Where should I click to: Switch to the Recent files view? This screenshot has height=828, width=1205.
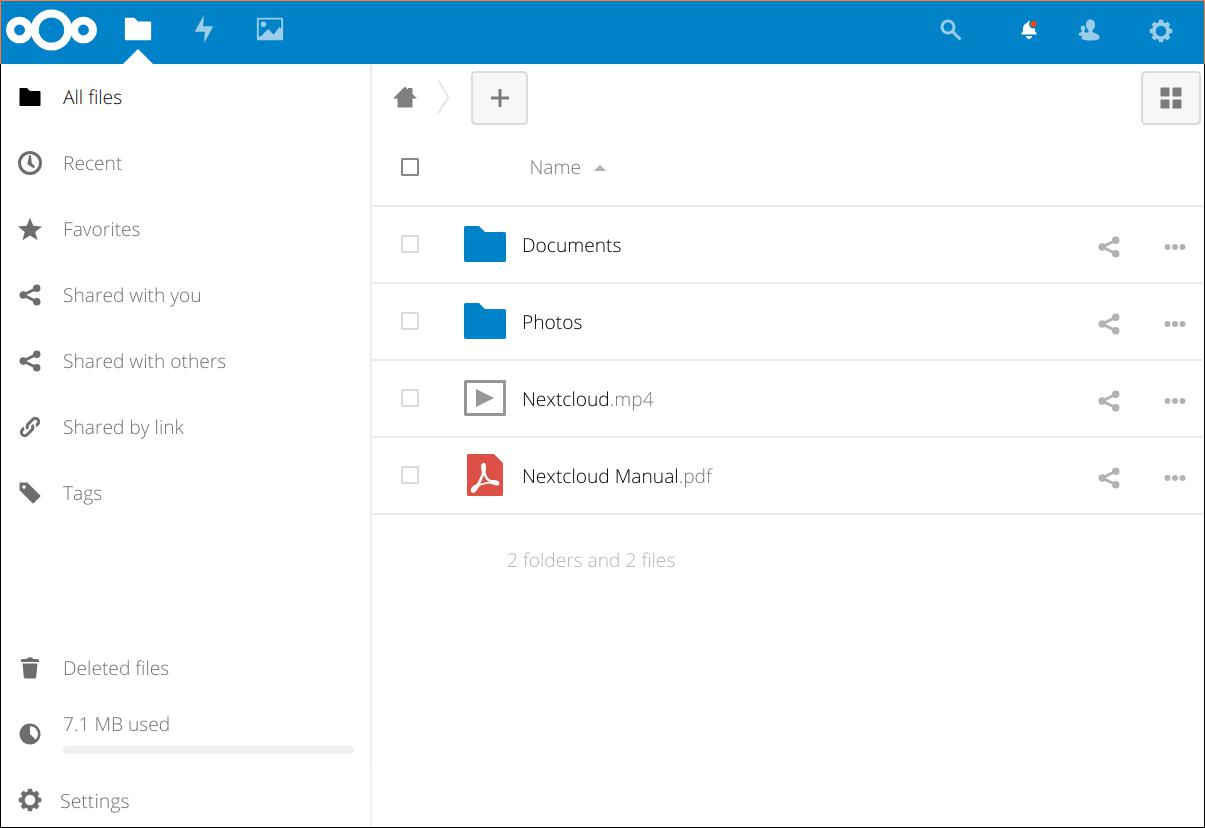pyautogui.click(x=92, y=163)
